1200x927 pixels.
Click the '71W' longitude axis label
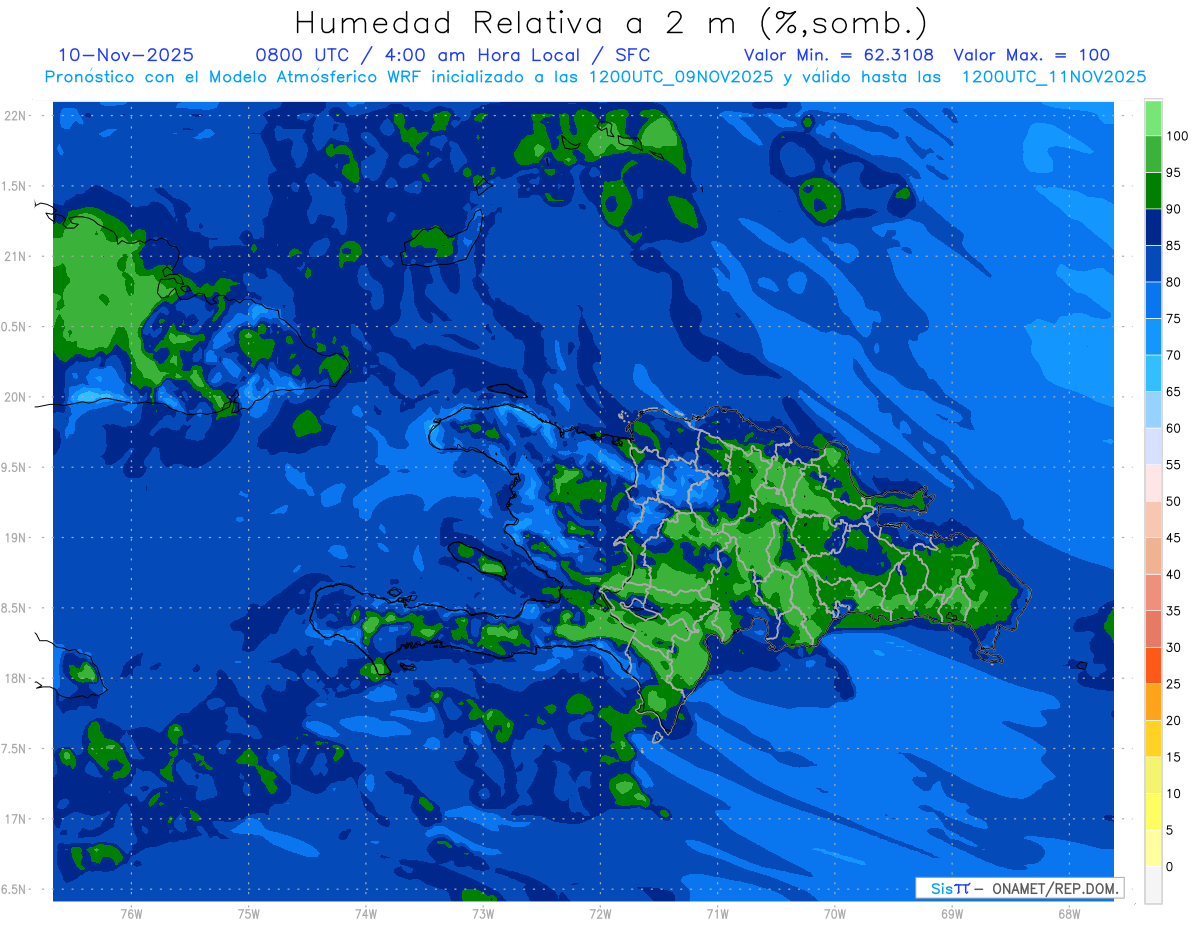(717, 914)
